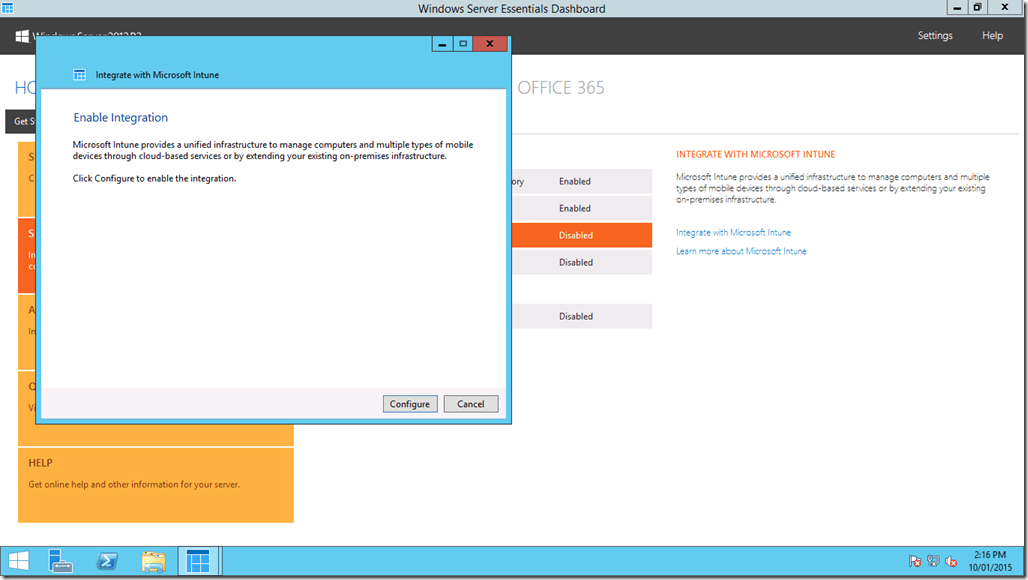Open the Settings menu

[x=935, y=35]
